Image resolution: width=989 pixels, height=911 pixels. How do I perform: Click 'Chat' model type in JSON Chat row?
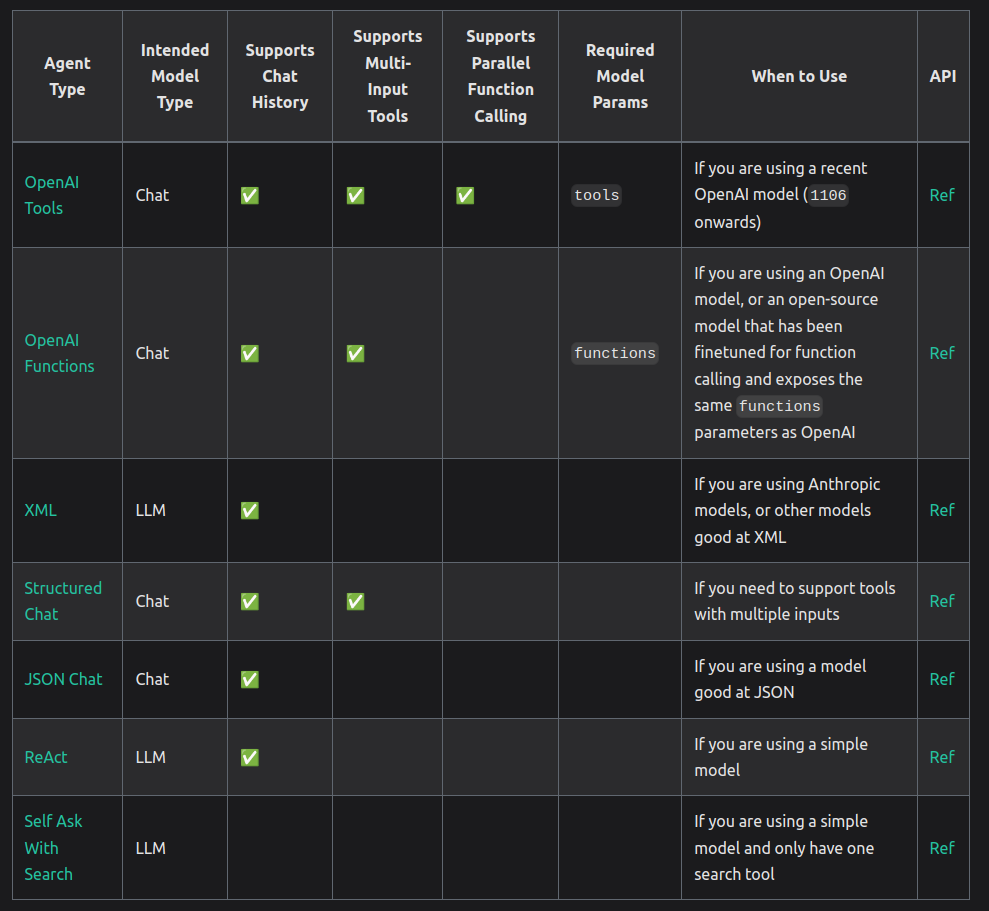[152, 679]
